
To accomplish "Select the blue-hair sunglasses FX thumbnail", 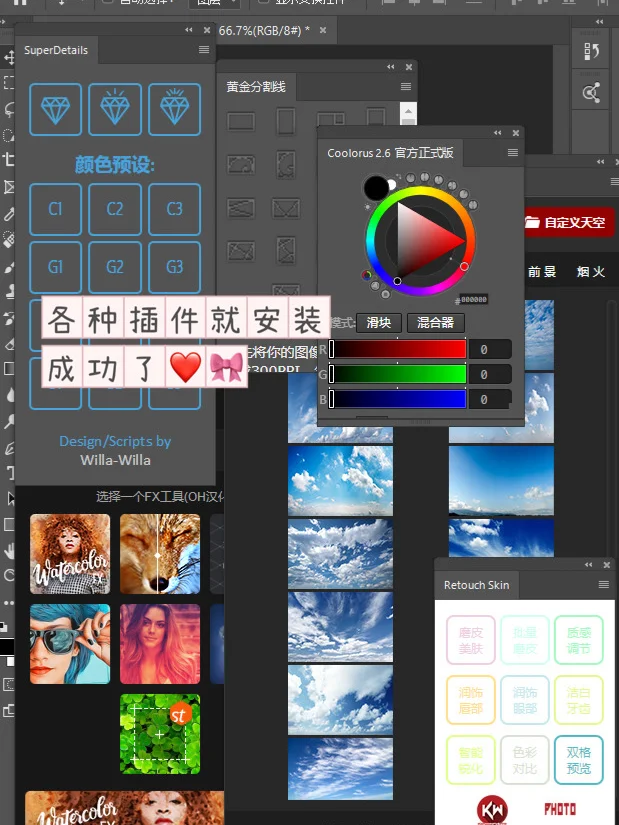I will [70, 644].
